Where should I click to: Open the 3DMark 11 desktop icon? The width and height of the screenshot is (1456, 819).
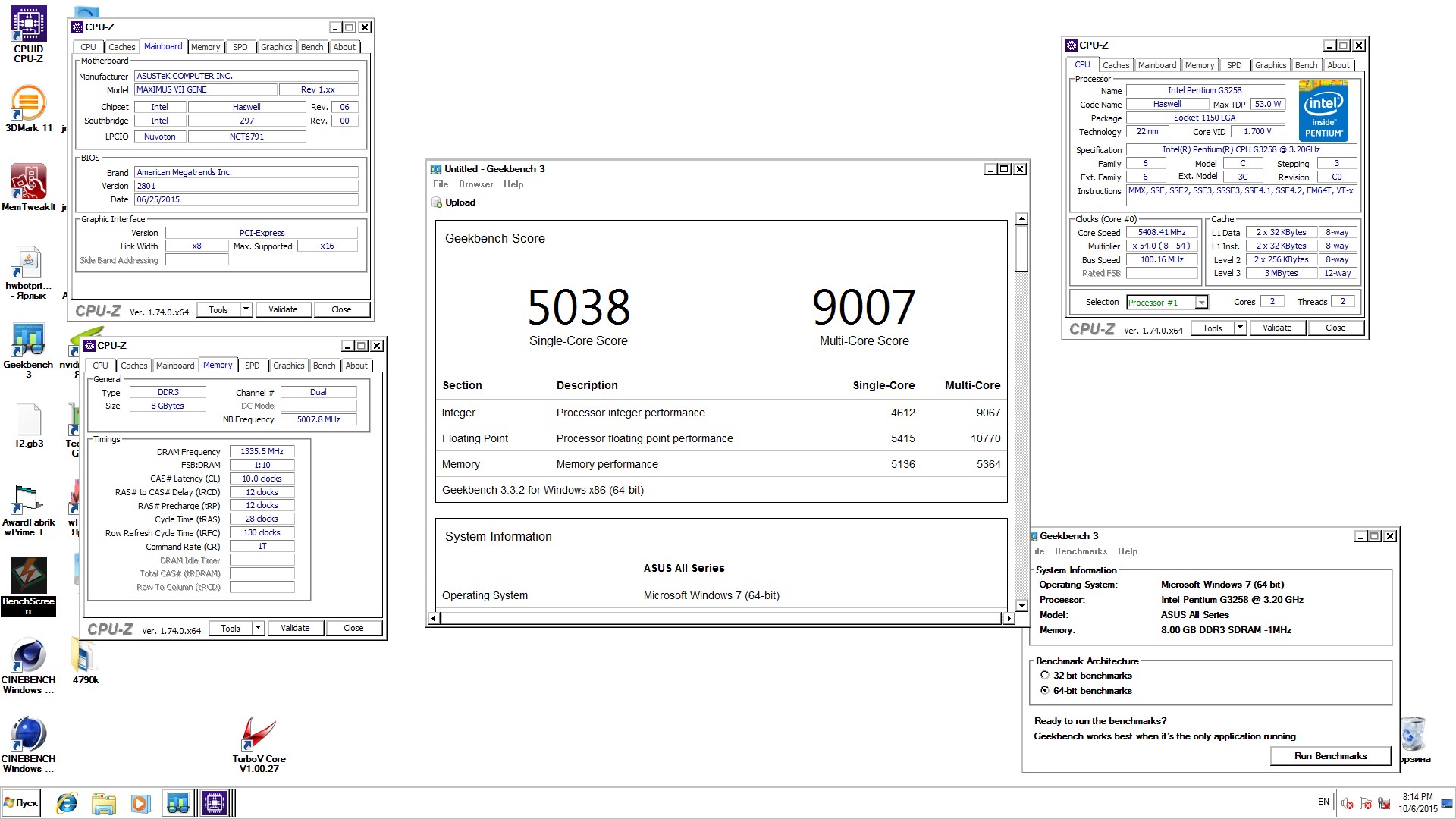28,108
